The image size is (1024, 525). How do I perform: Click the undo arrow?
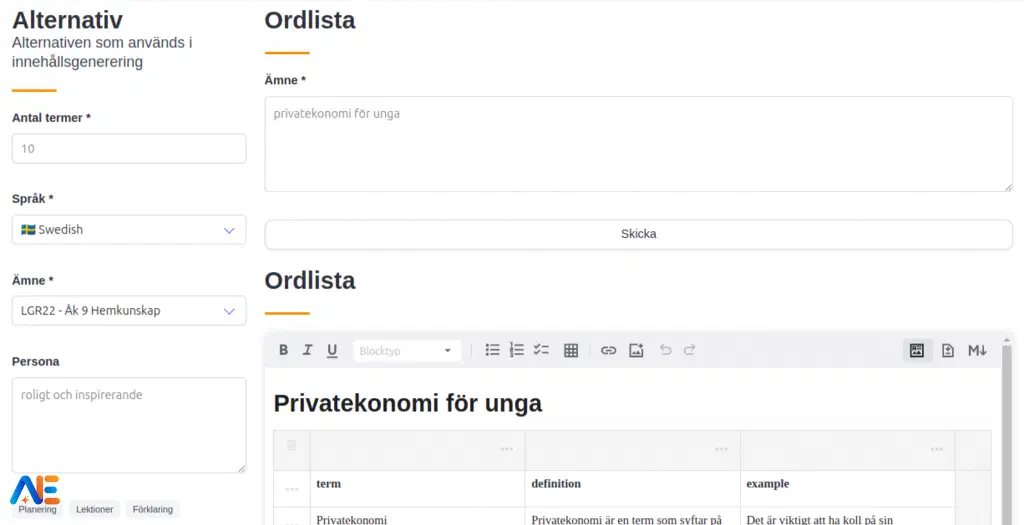click(665, 350)
